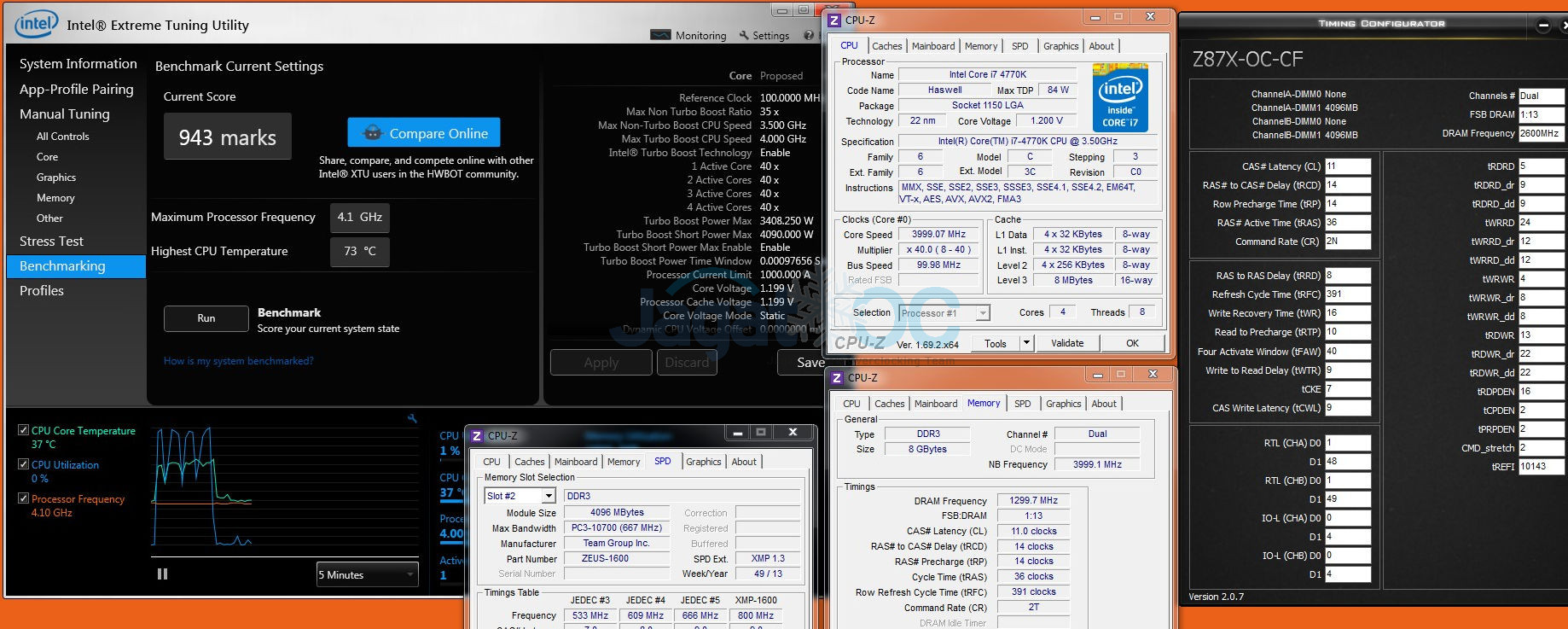Open the Monitoring view icon in XTU
1568x629 pixels.
pos(660,35)
